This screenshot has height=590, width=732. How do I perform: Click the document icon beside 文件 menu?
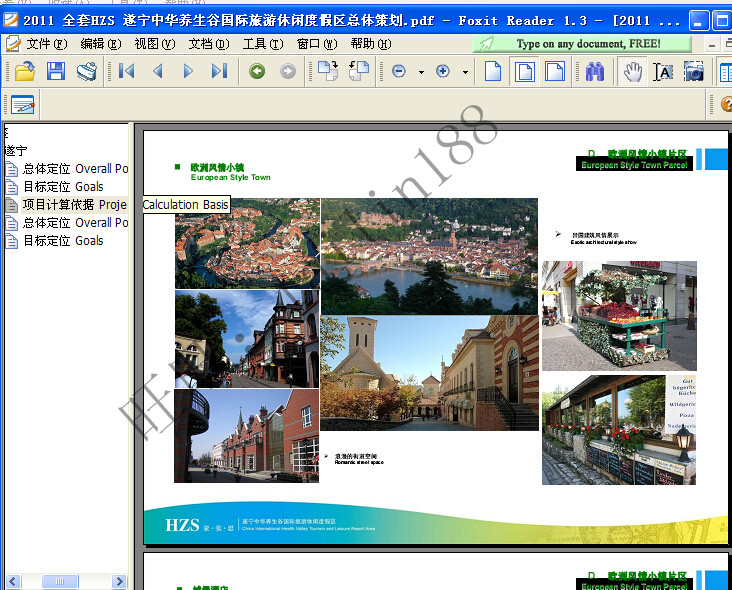(x=13, y=44)
